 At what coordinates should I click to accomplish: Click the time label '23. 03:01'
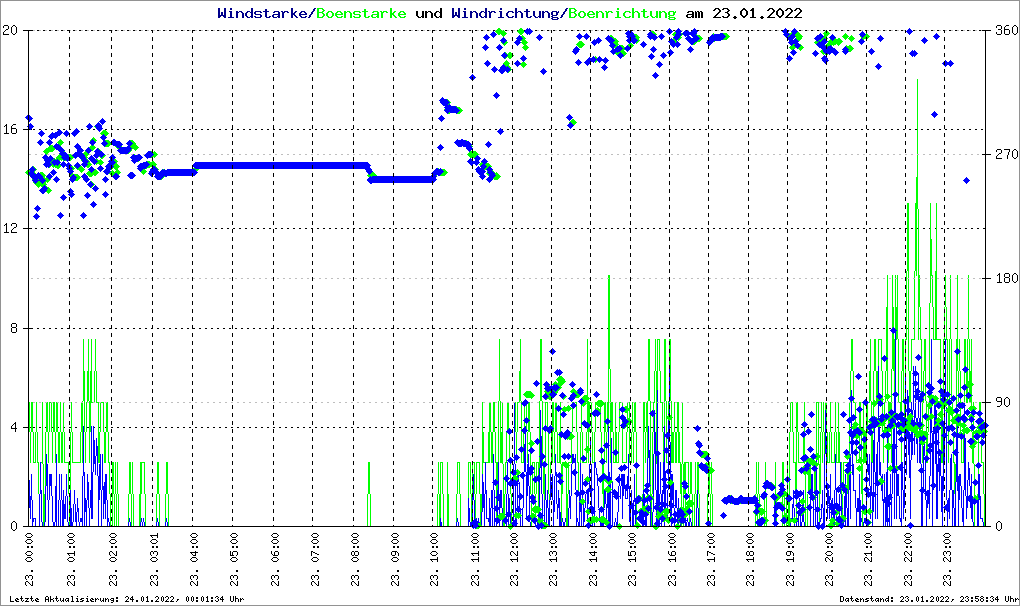[x=154, y=559]
